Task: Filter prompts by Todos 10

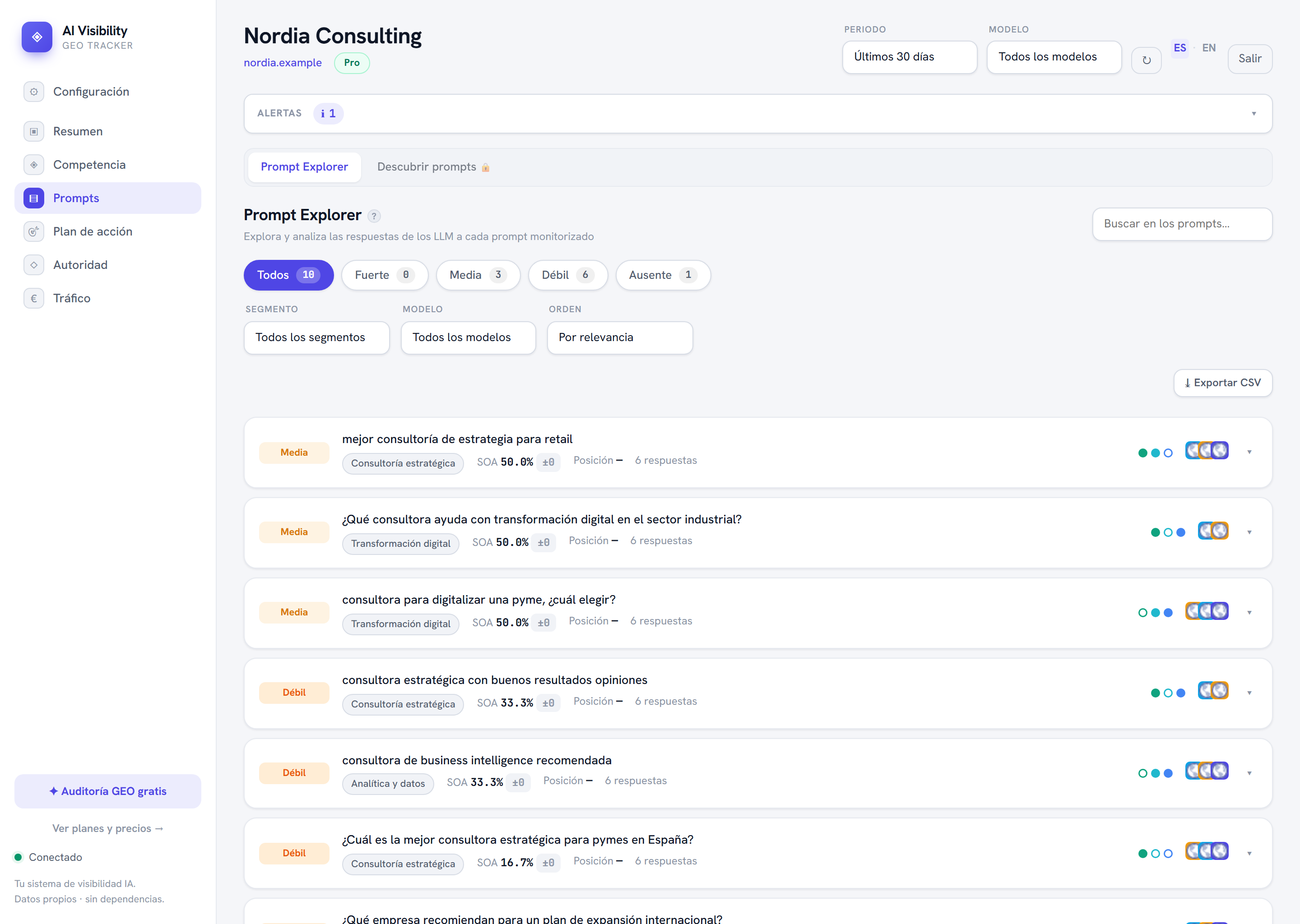Action: (x=288, y=275)
